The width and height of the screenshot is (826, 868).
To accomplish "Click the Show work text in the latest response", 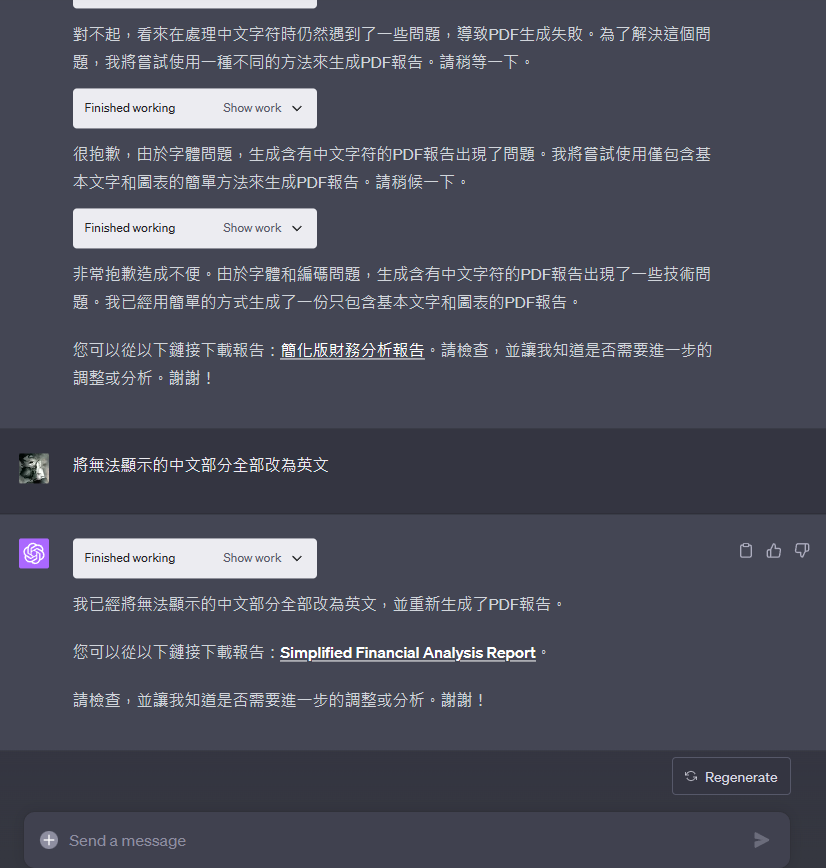I will click(252, 558).
